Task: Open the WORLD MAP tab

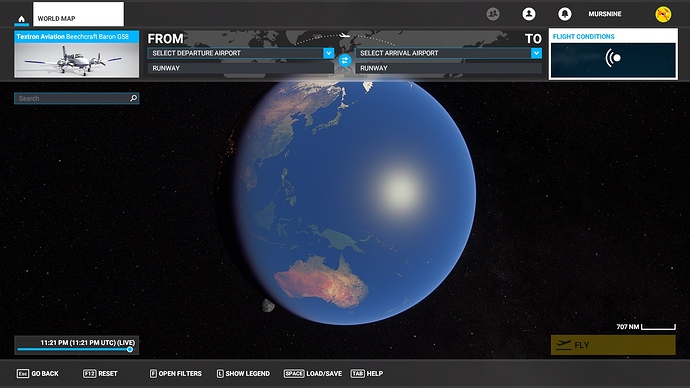Action: (x=78, y=14)
